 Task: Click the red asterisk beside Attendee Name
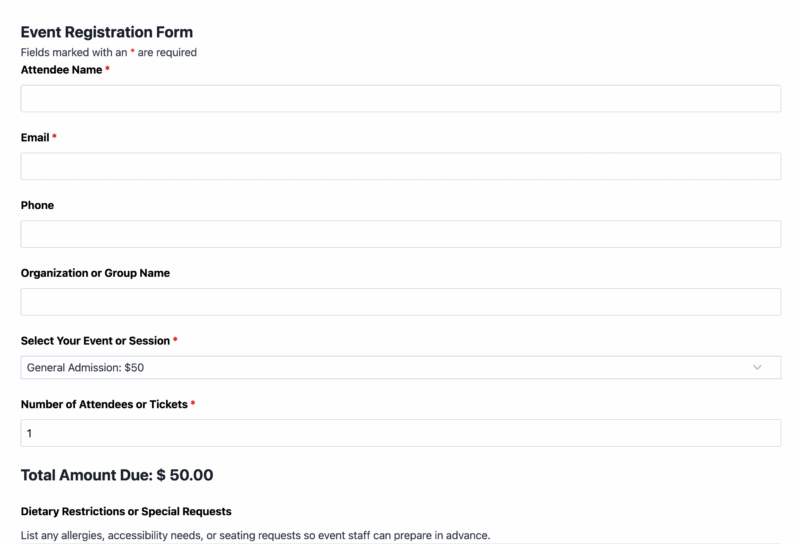pyautogui.click(x=108, y=68)
